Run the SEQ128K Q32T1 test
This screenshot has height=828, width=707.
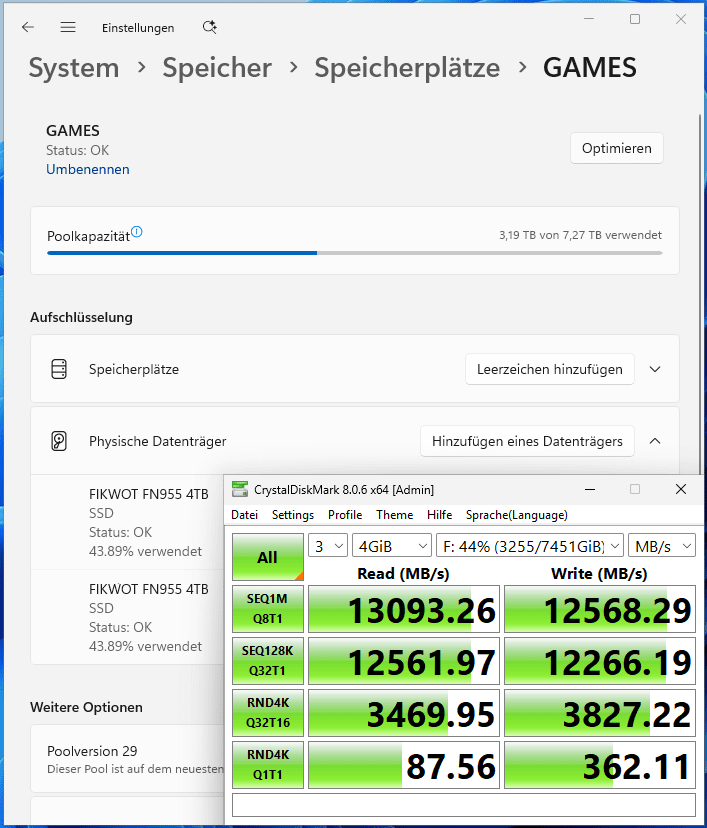[x=268, y=661]
